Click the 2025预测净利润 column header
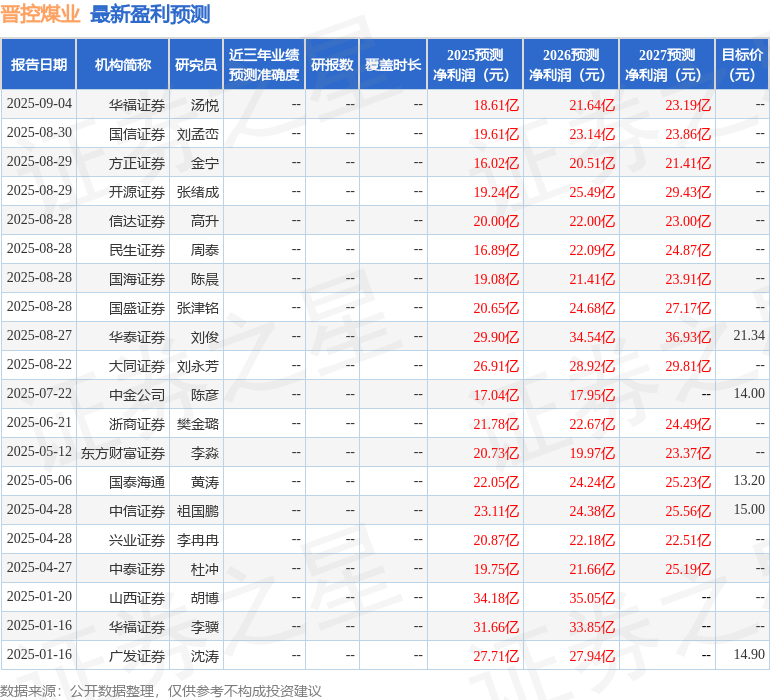Viewport: 770px width, 700px height. pyautogui.click(x=475, y=64)
